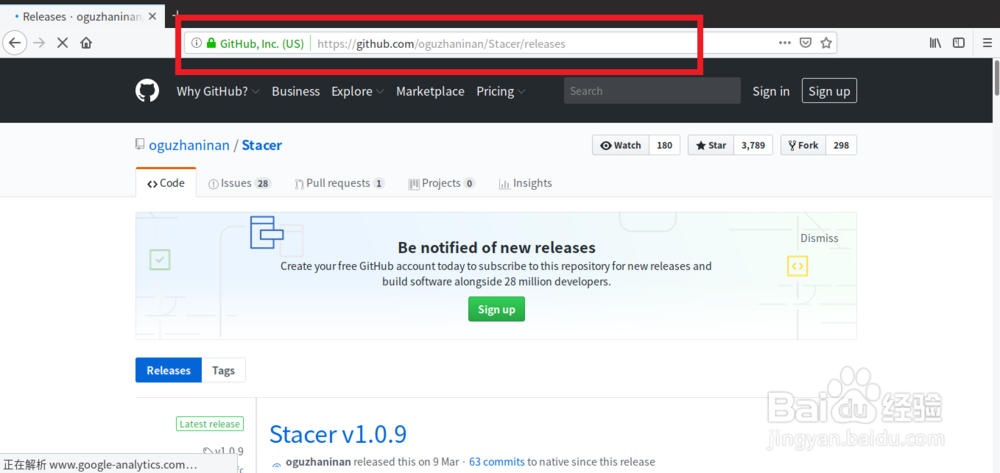Open the 298 forks count
The width and height of the screenshot is (1000, 473).
[841, 145]
